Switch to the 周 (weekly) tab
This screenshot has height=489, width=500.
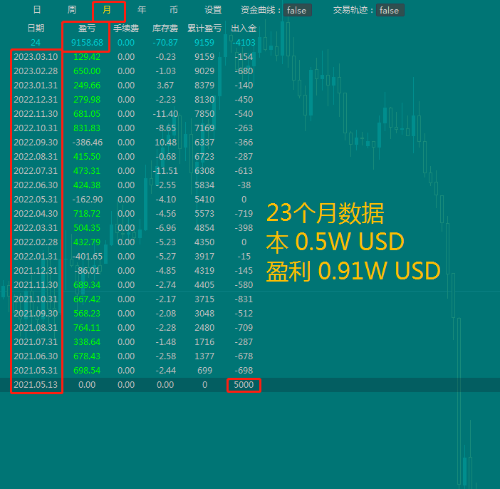click(x=72, y=10)
